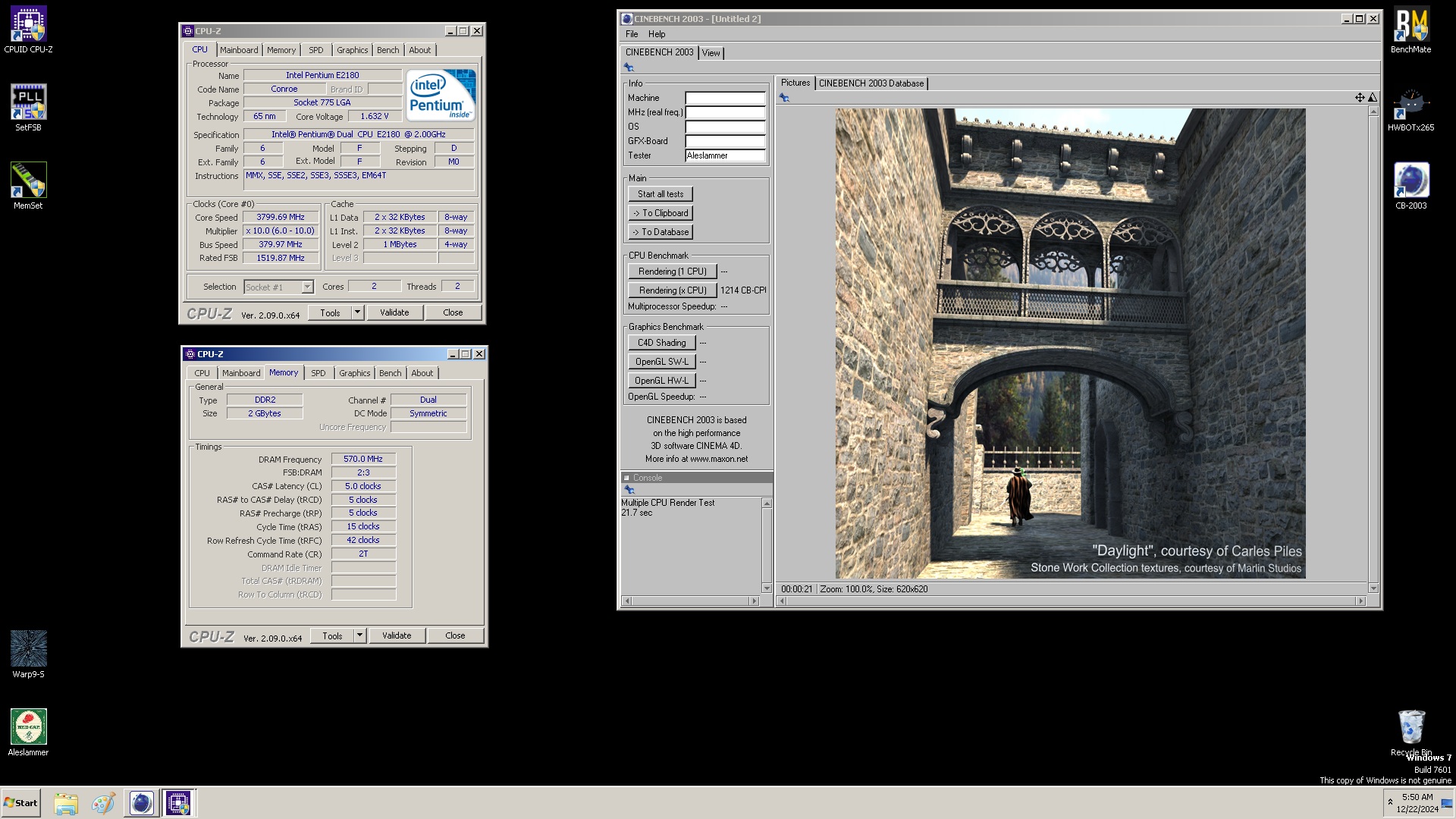Open the Socket #1 selection dropdown
This screenshot has width=1456, height=819.
306,287
